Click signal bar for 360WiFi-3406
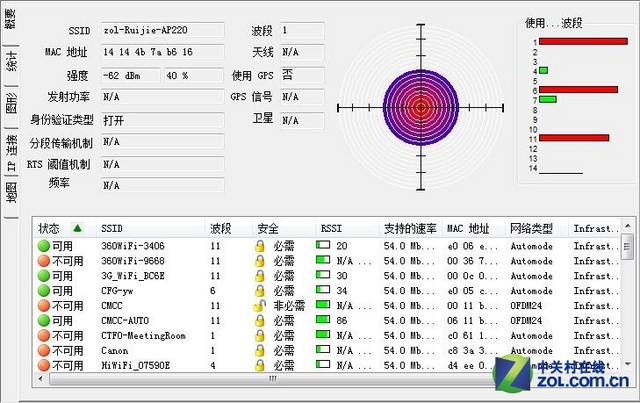The height and width of the screenshot is (403, 640). click(x=323, y=245)
